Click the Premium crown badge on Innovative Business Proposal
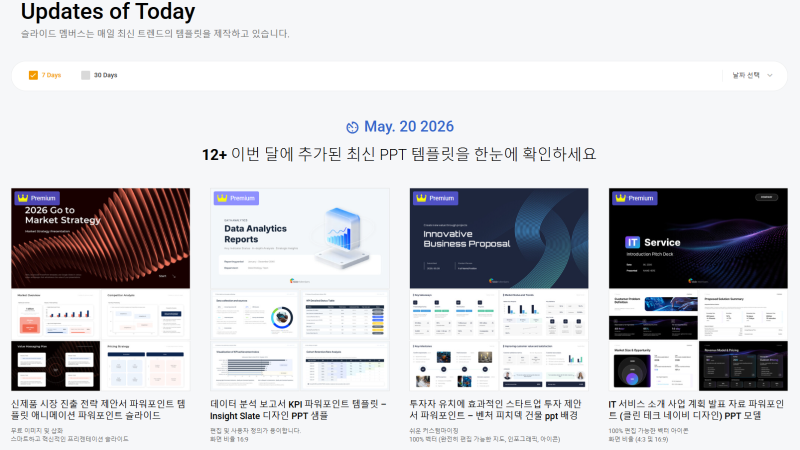The width and height of the screenshot is (800, 450). pyautogui.click(x=435, y=198)
